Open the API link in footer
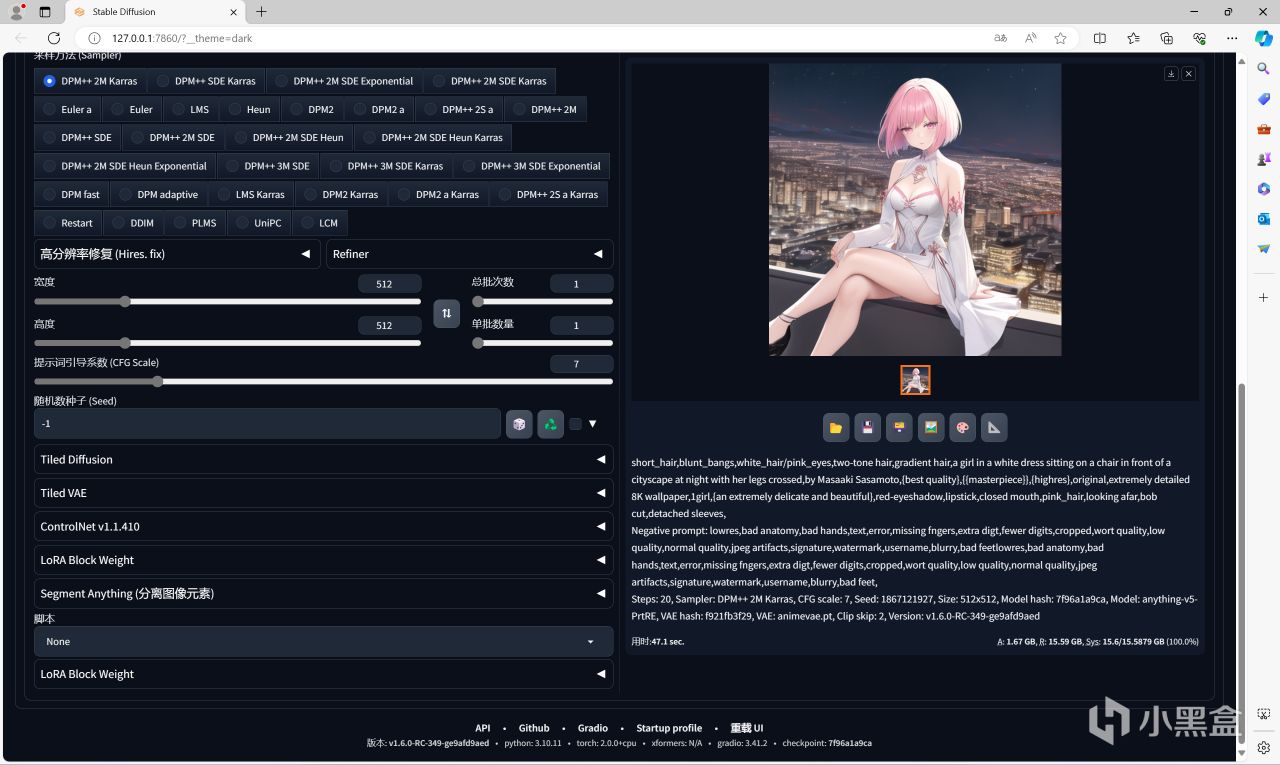The width and height of the screenshot is (1280, 765). [x=483, y=728]
